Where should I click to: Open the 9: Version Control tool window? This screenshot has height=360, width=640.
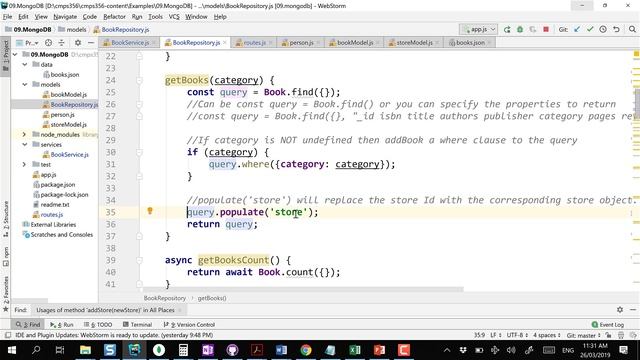(x=189, y=324)
